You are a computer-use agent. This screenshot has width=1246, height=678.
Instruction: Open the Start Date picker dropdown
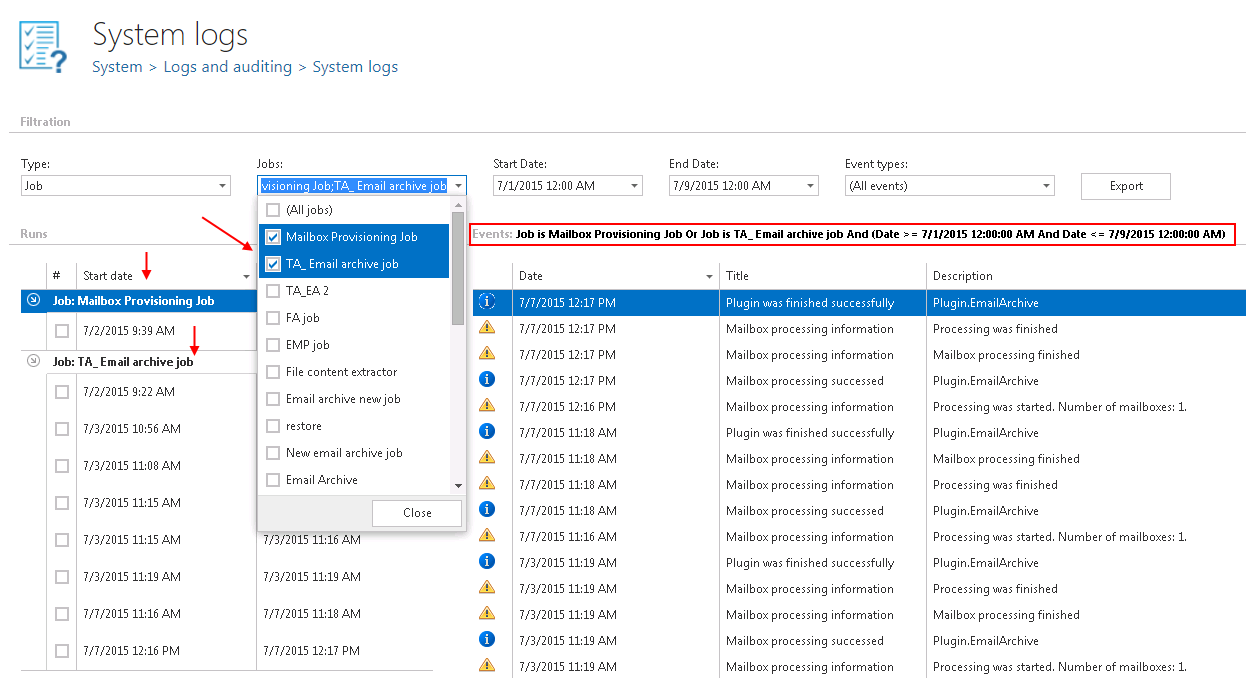[x=633, y=186]
